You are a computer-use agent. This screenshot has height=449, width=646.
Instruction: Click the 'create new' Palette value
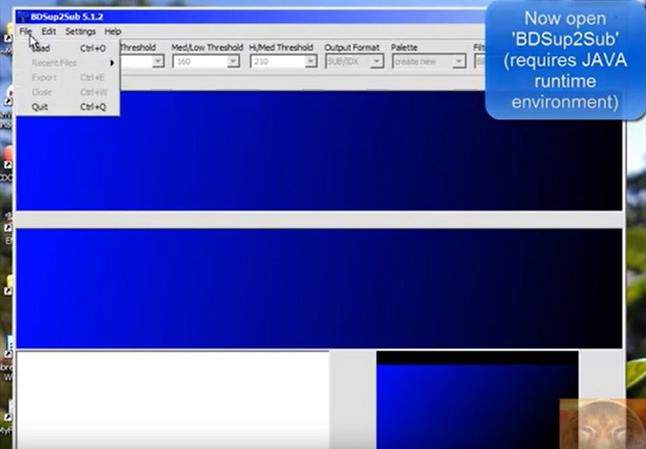pos(415,61)
